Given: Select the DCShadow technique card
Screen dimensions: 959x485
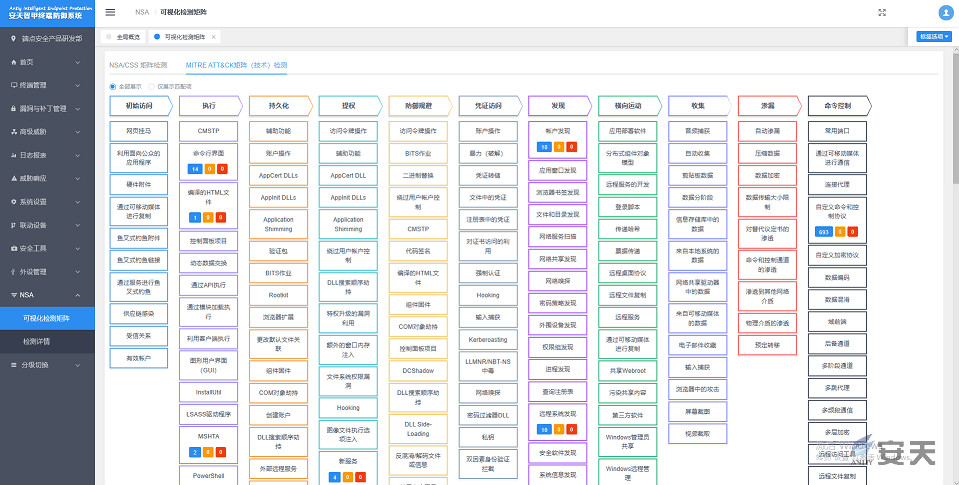Looking at the screenshot, I should 418,371.
